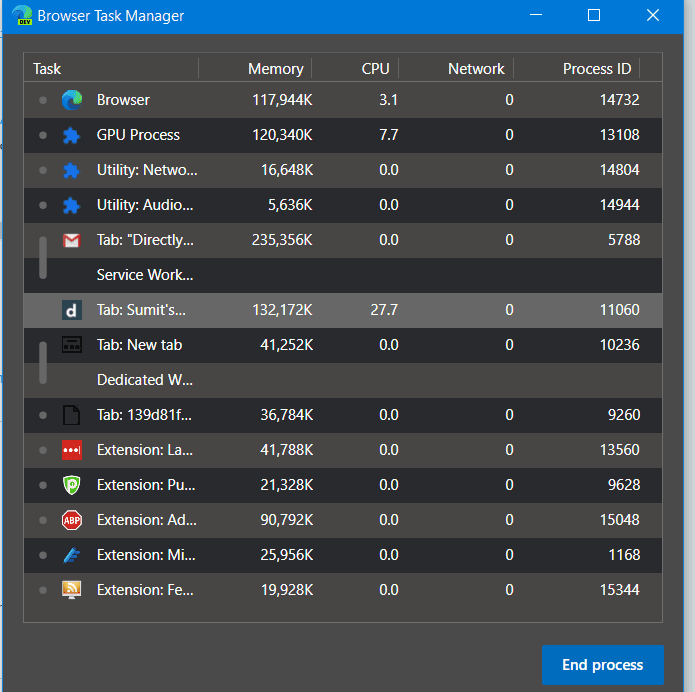Viewport: 695px width, 692px height.
Task: Close the Browser Task Manager window
Action: click(652, 15)
